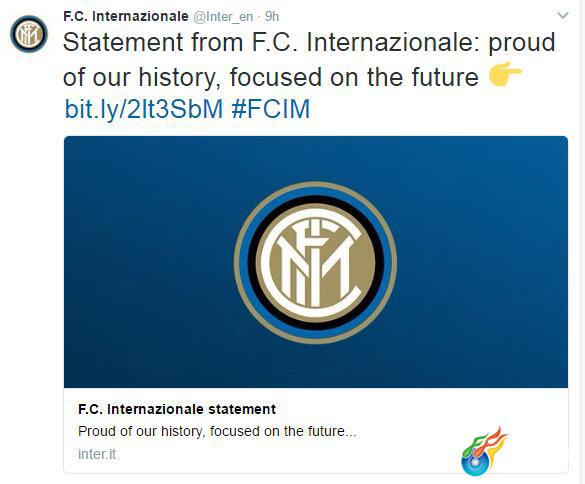Click the Inter logo in the card
The width and height of the screenshot is (585, 484).
click(x=315, y=262)
